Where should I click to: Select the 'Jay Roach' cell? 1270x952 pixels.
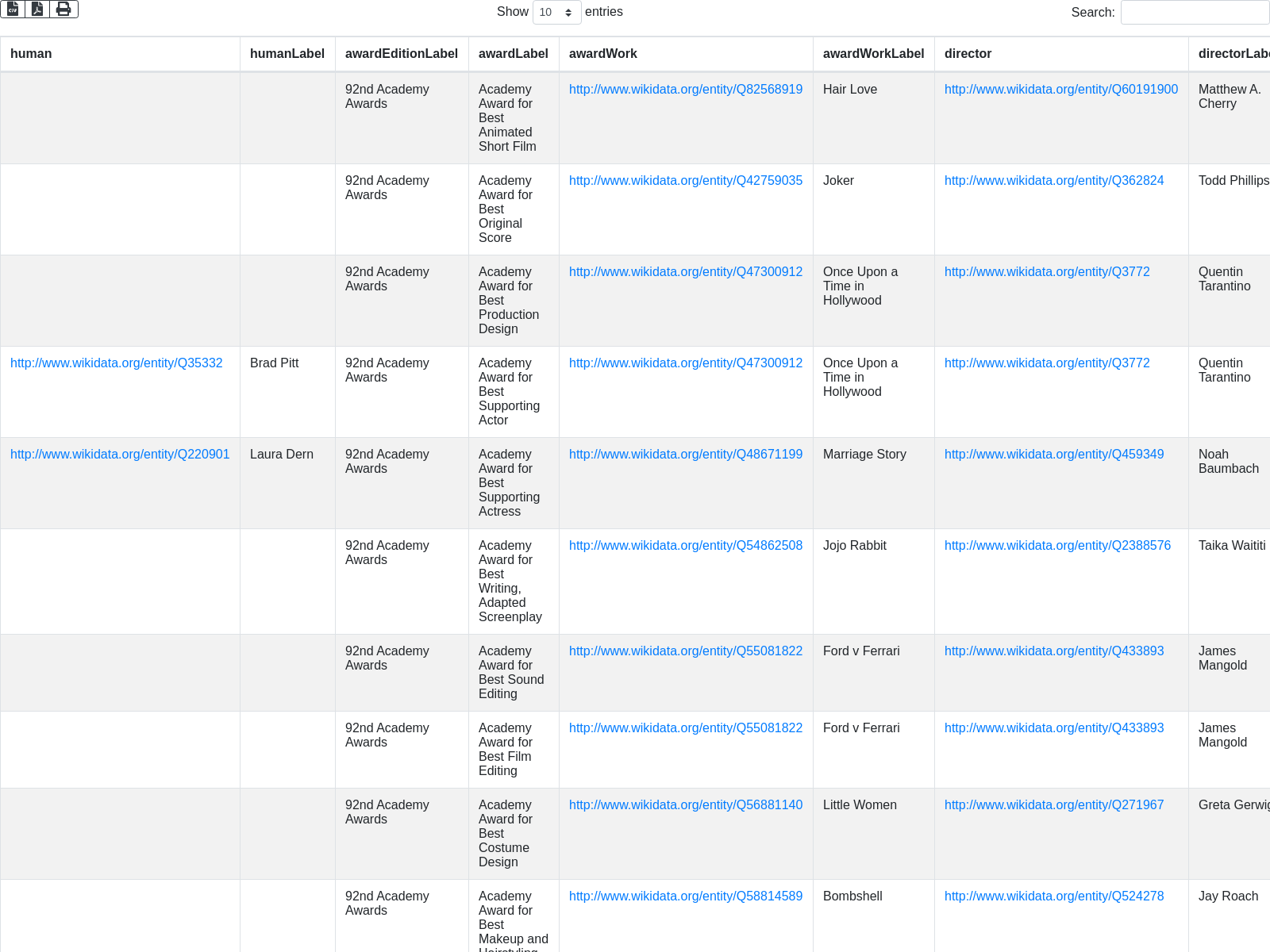point(1230,916)
